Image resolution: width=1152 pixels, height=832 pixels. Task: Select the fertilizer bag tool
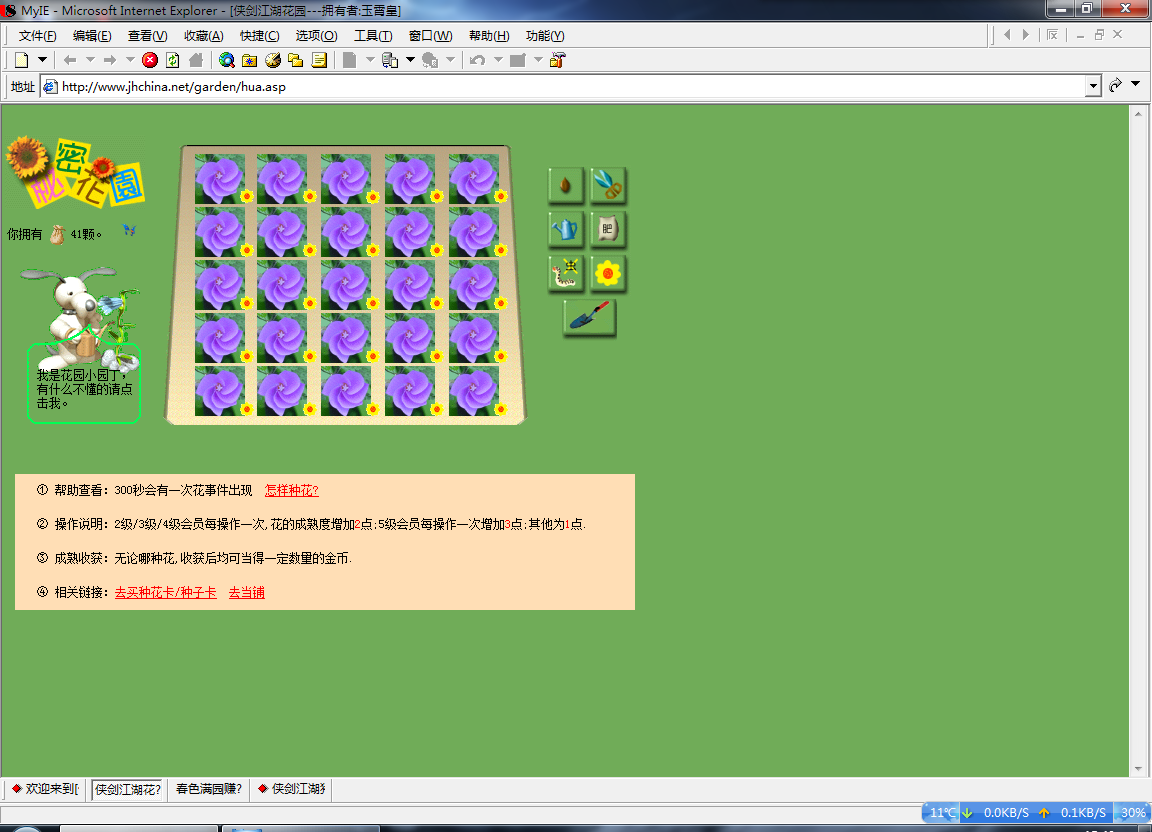pos(608,229)
